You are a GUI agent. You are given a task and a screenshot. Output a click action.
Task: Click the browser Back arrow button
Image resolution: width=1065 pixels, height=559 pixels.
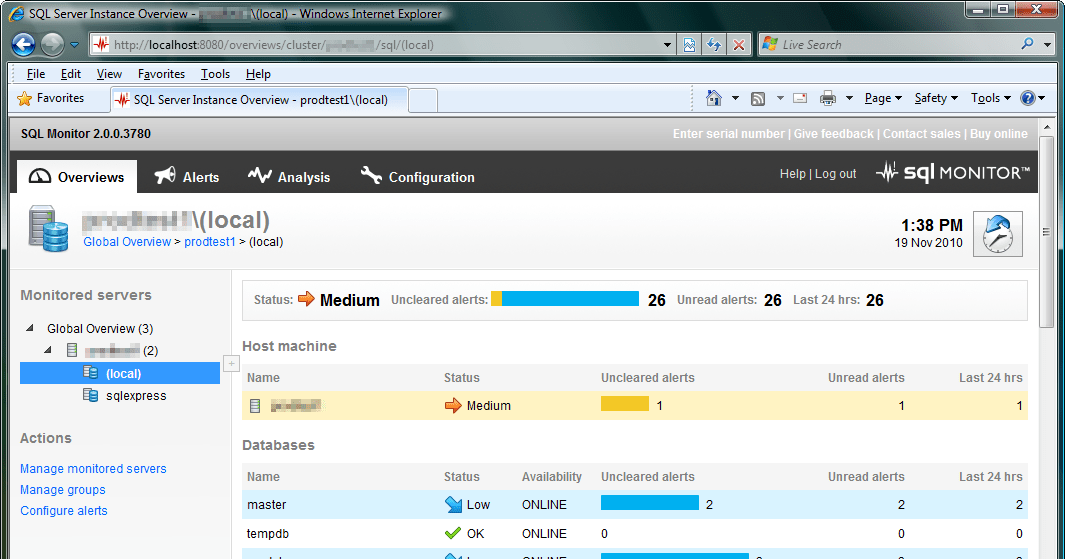tap(23, 45)
